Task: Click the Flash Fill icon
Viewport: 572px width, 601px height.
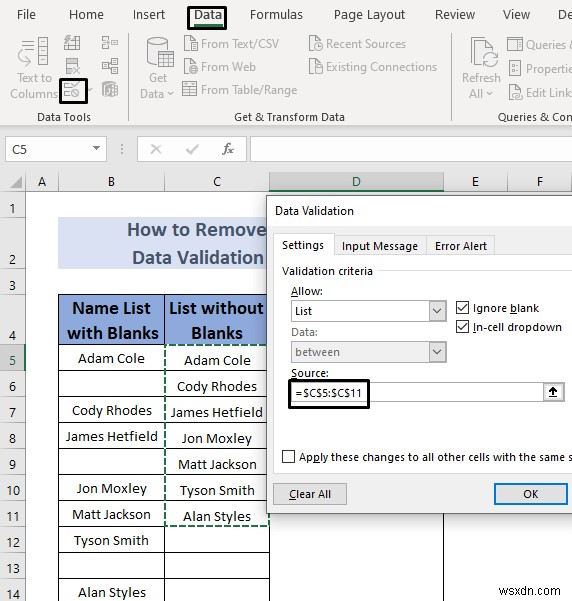Action: coord(72,43)
